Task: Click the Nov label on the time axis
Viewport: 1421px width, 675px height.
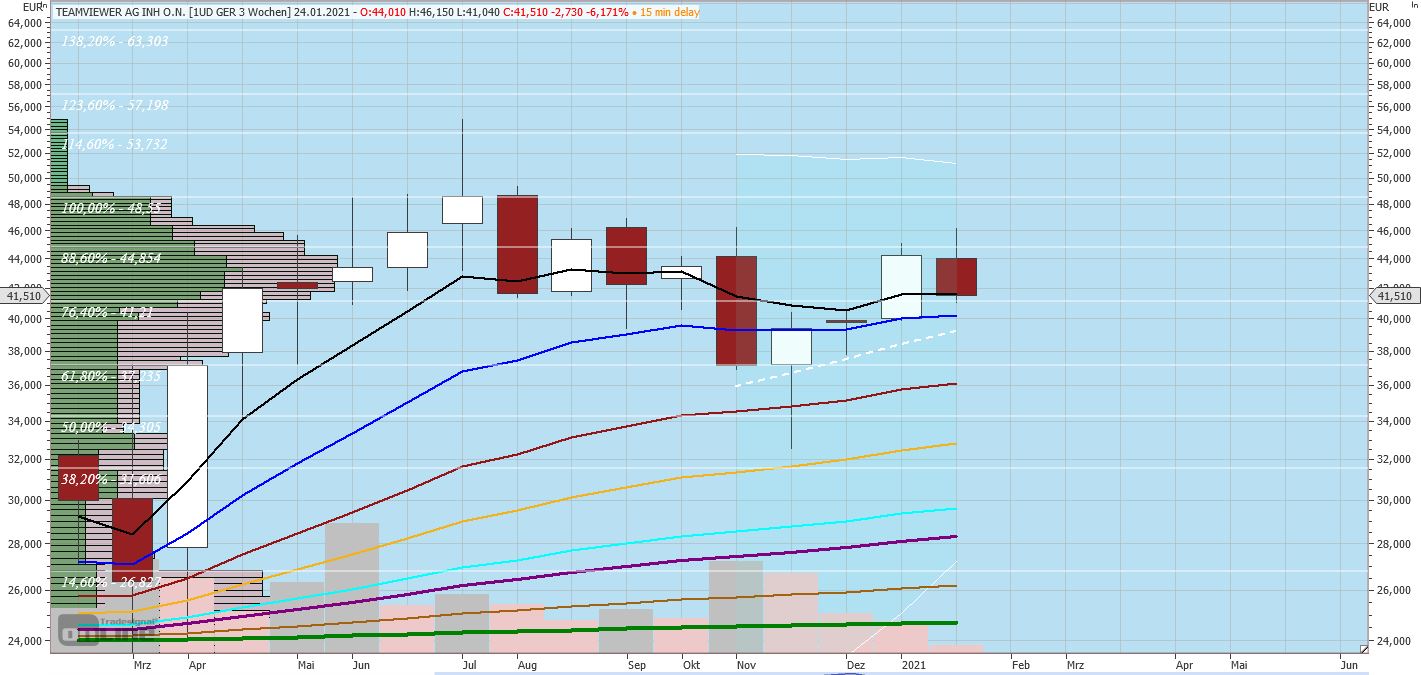Action: pos(745,664)
